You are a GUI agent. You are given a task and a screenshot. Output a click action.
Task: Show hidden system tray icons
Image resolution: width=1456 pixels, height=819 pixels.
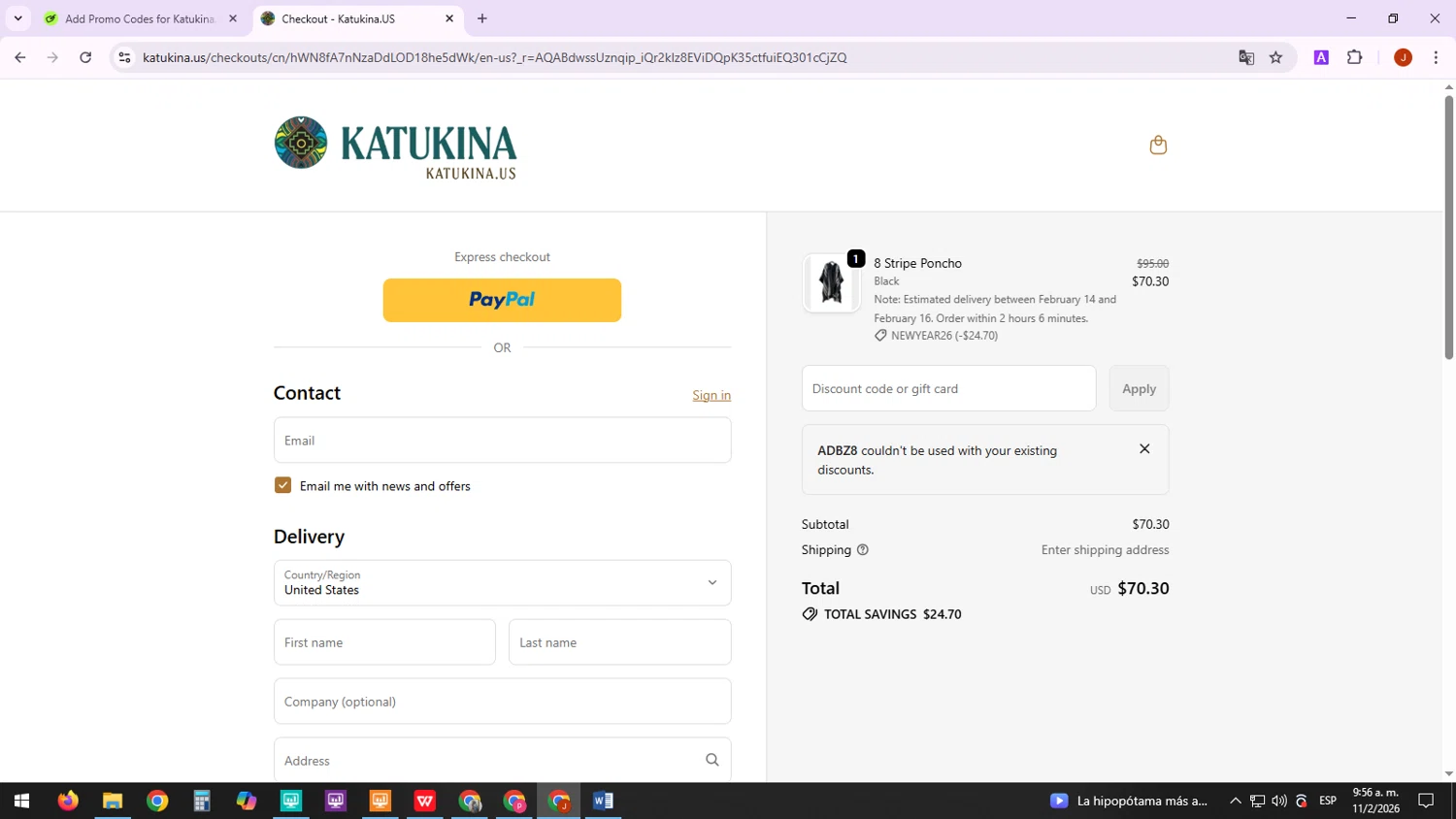(1236, 801)
